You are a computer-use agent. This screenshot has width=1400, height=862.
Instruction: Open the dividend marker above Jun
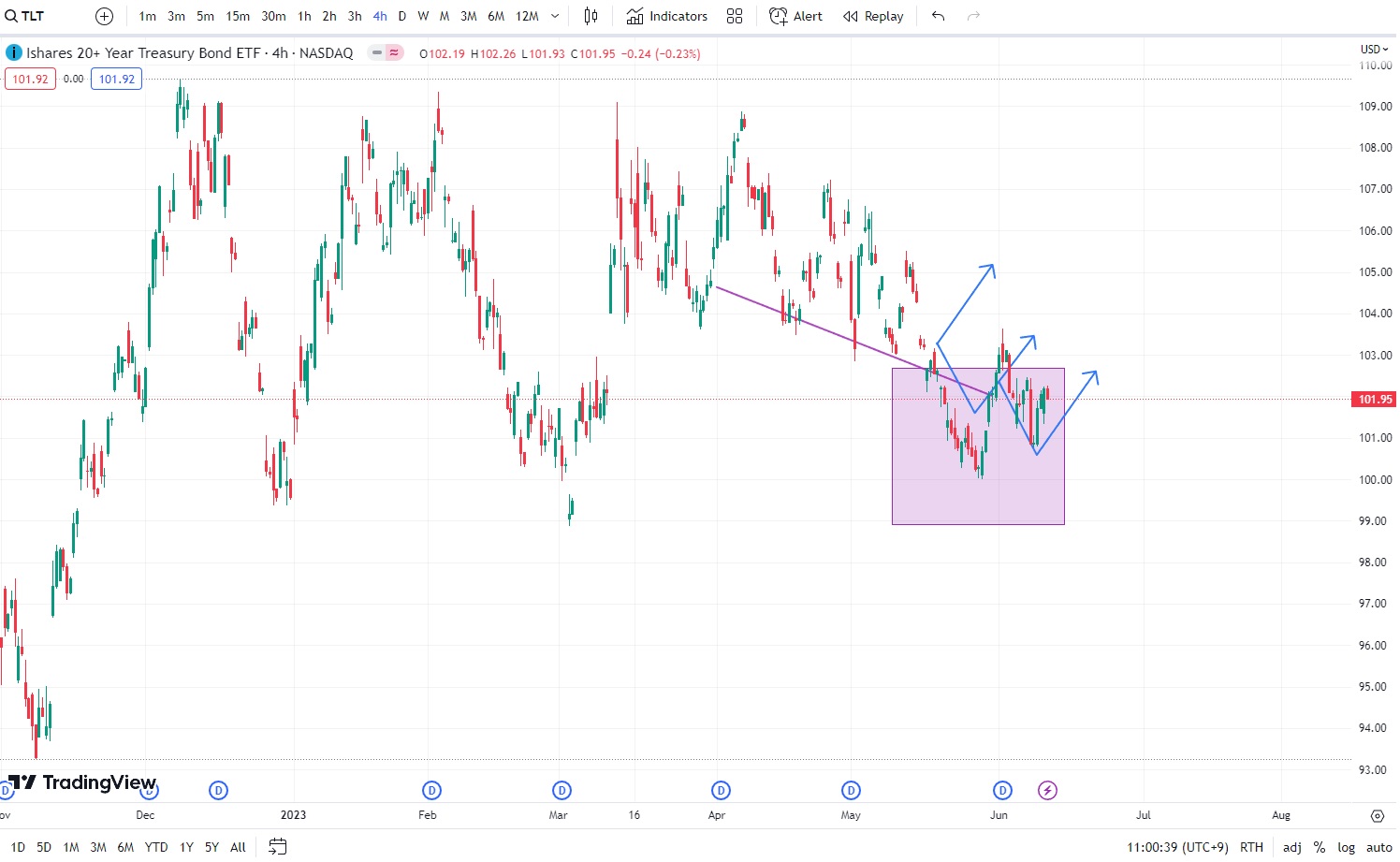point(1002,791)
